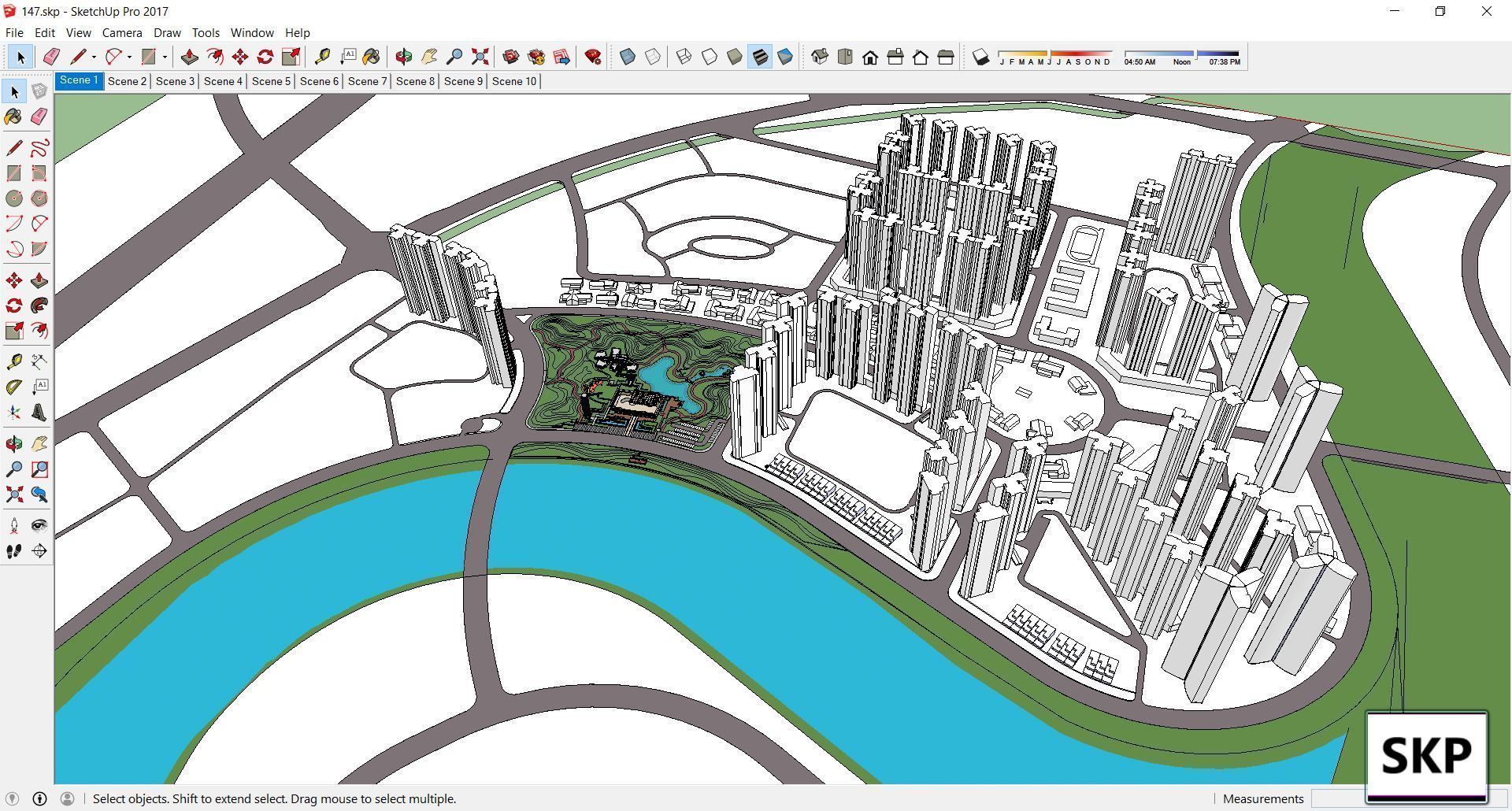The image size is (1512, 811).
Task: Toggle the Show/Hide Shadows button
Action: tap(980, 57)
